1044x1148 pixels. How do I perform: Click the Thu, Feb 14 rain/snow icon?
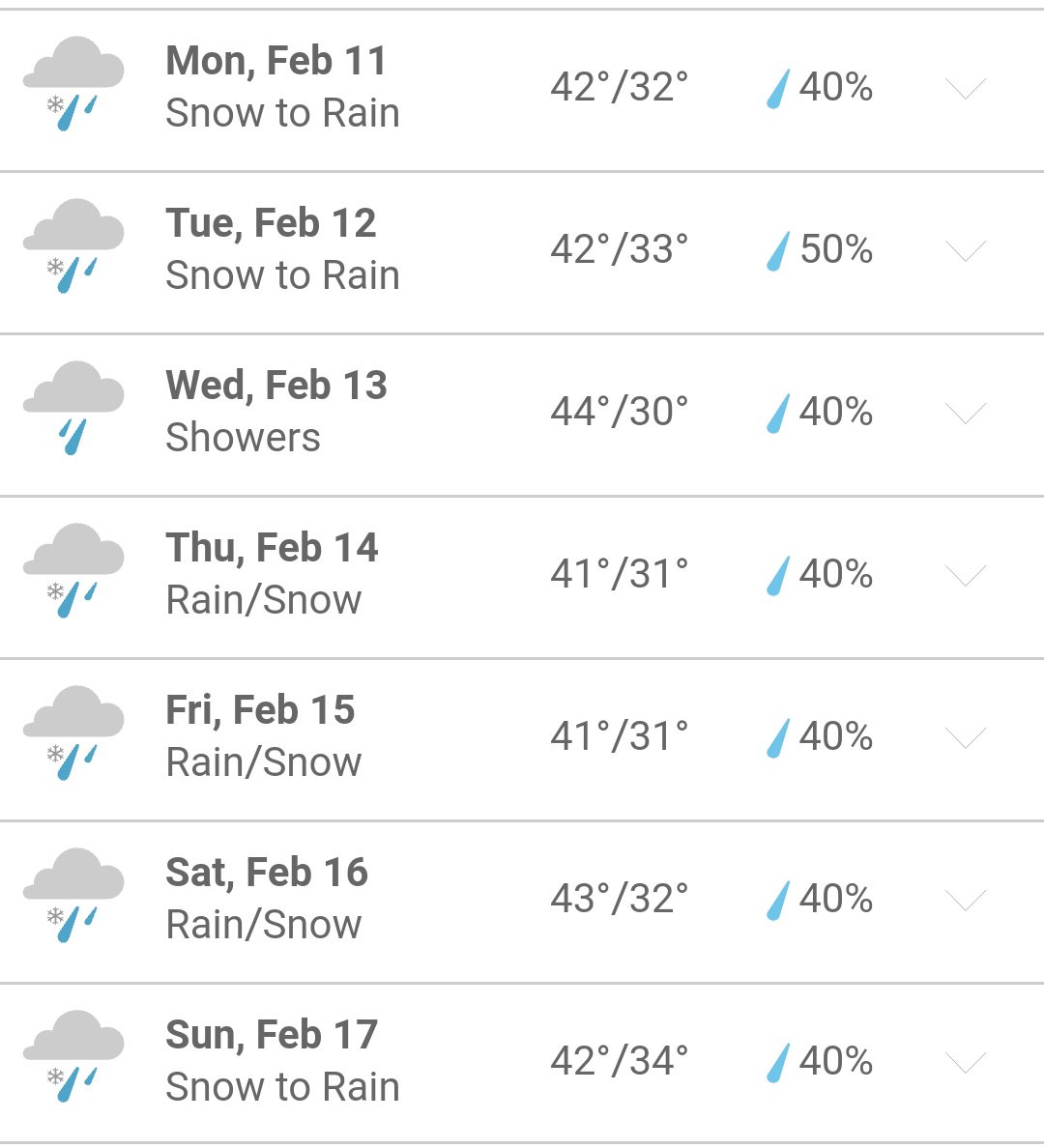73,570
